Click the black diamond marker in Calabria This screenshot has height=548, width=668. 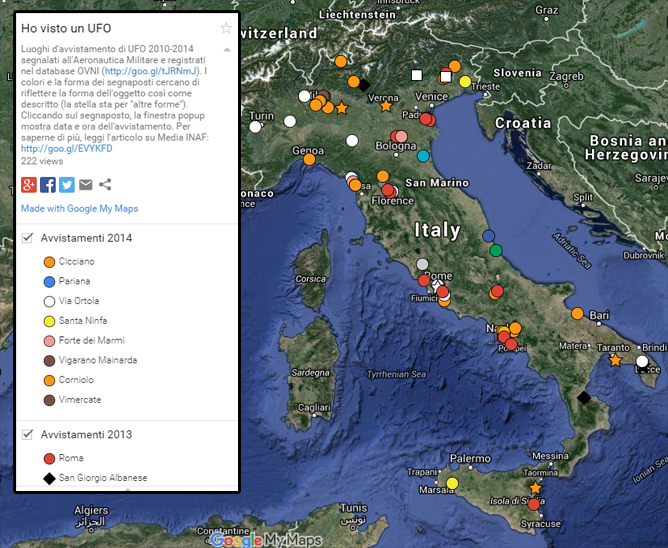click(584, 398)
